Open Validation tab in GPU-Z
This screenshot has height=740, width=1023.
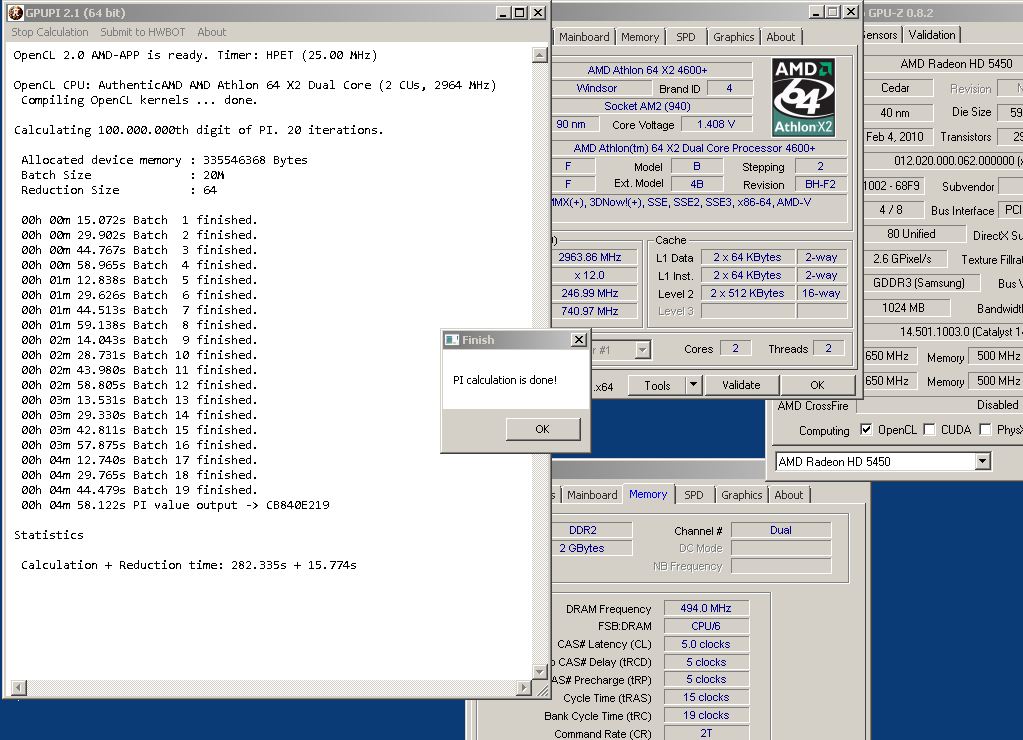932,35
